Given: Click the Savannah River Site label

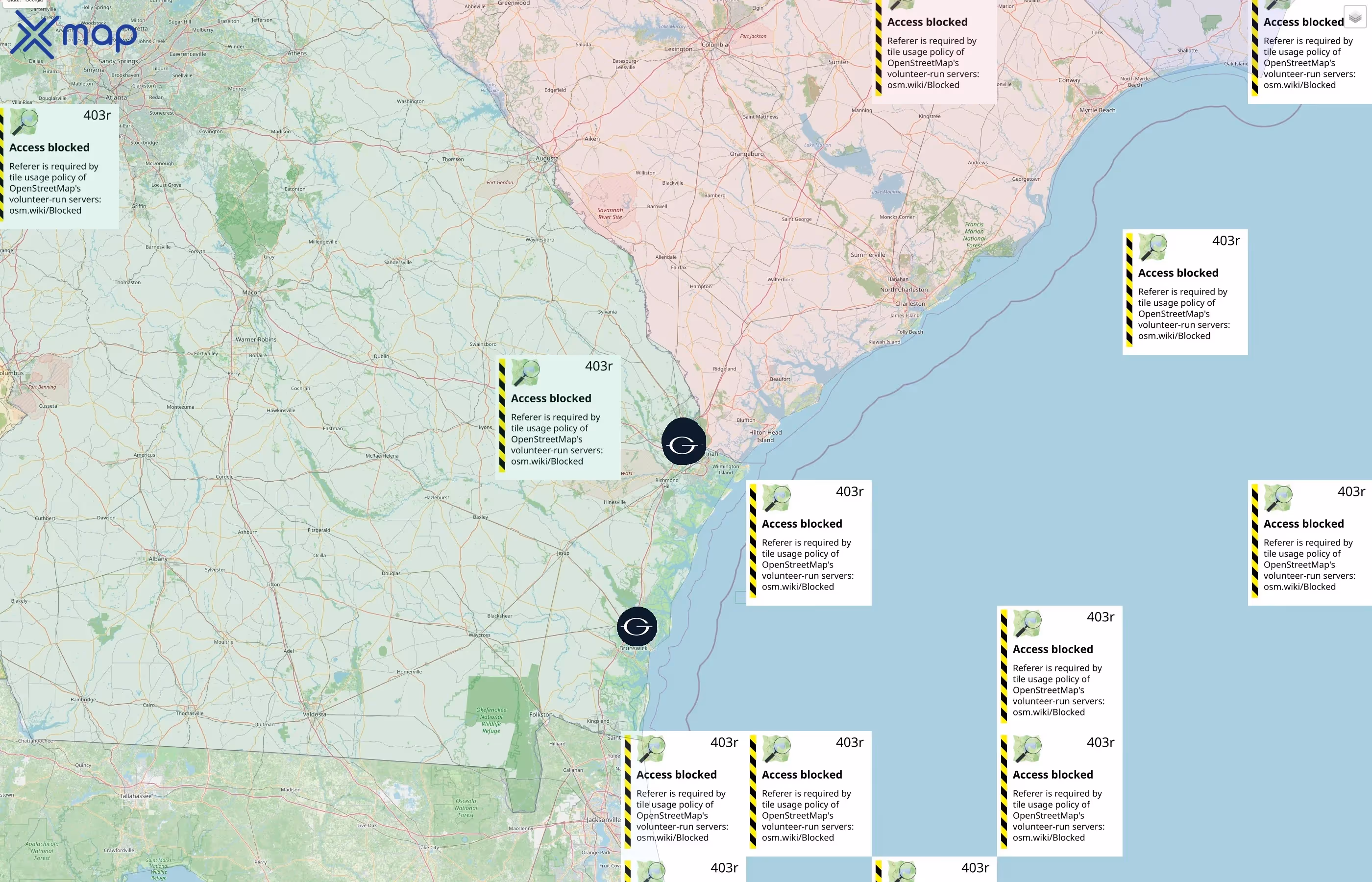Looking at the screenshot, I should pyautogui.click(x=610, y=214).
